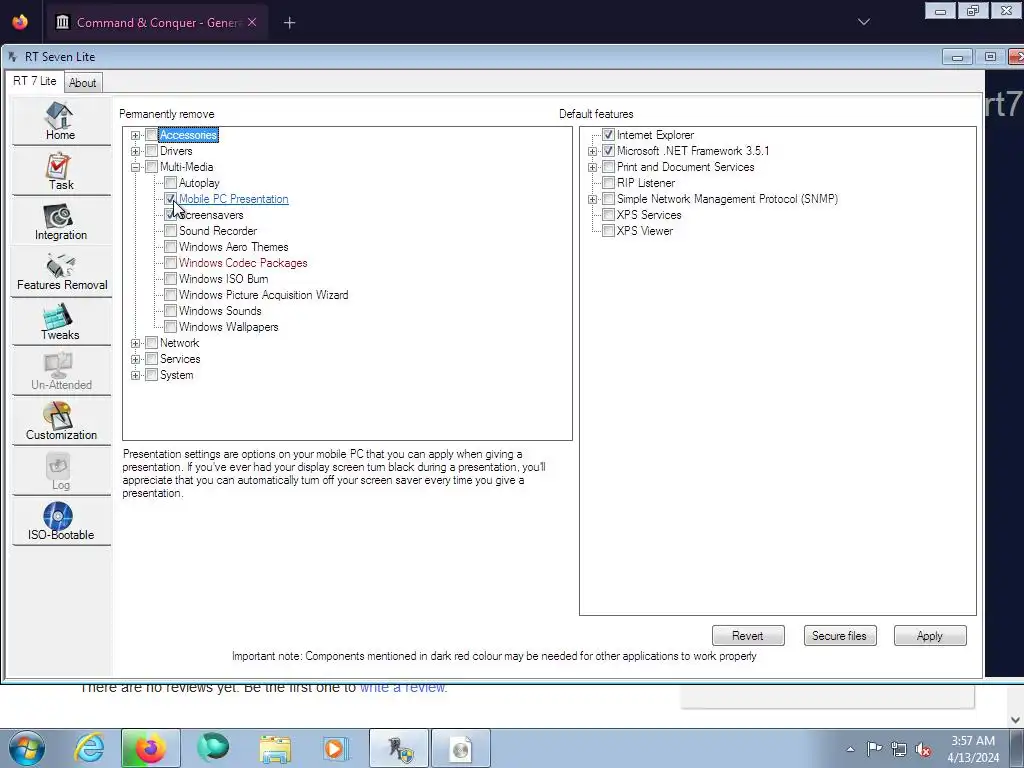
Task: Follow the 'write a review' link
Action: click(x=402, y=687)
